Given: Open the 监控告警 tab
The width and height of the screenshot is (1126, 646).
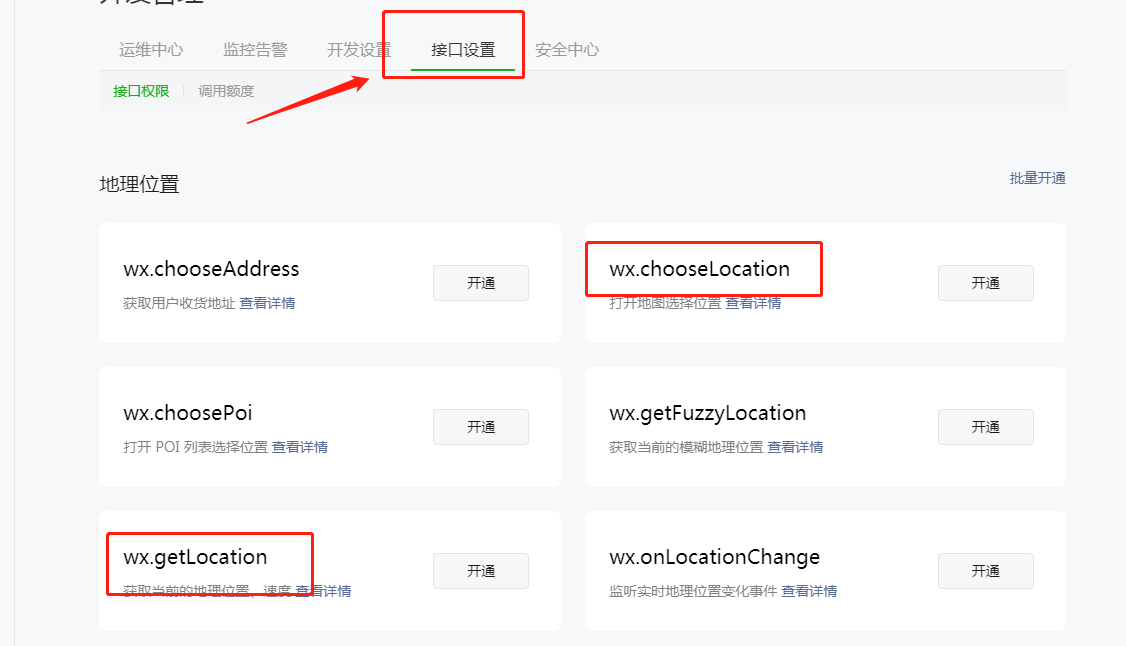Looking at the screenshot, I should [255, 50].
